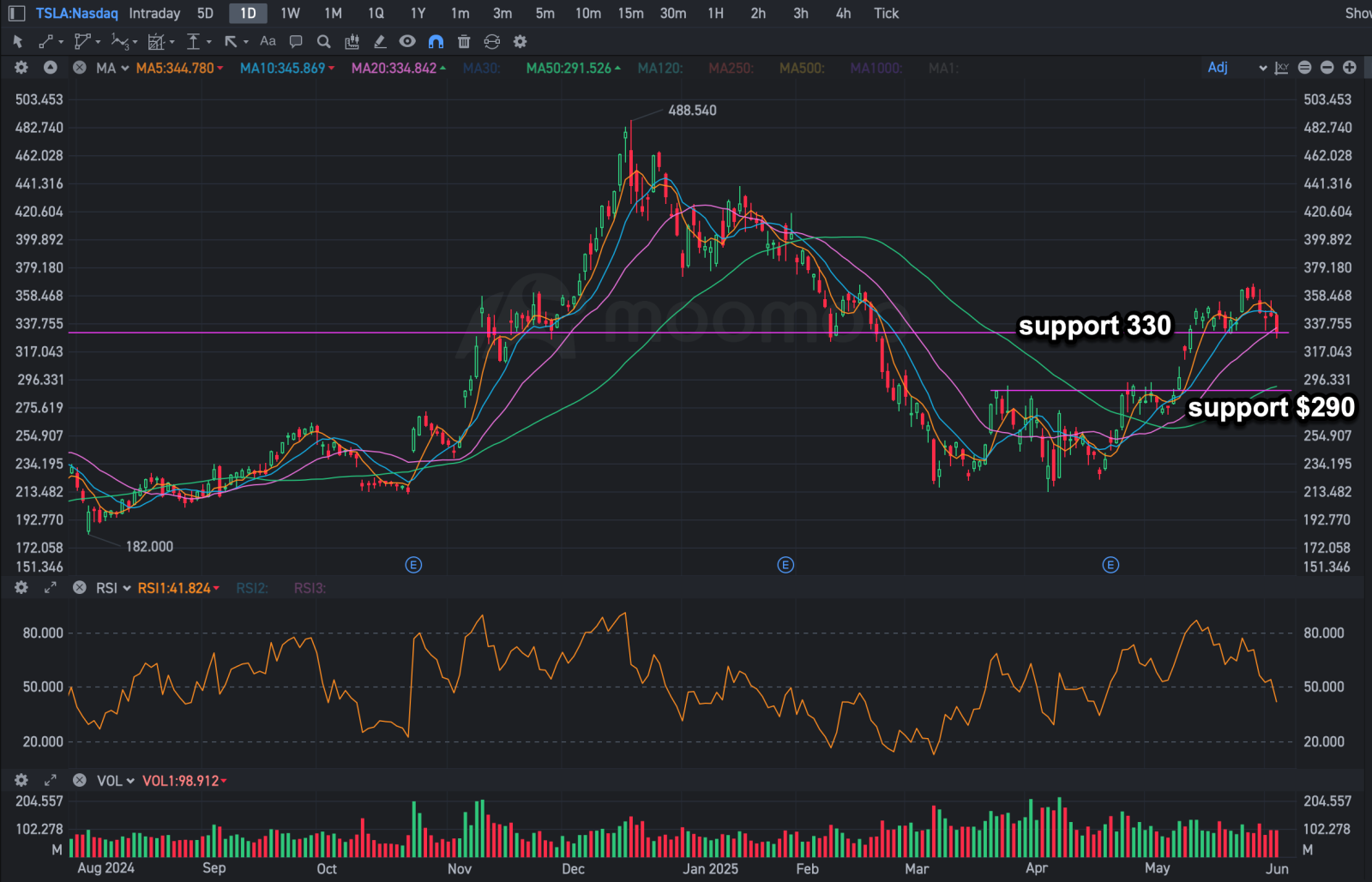Enable the RSI2 line
This screenshot has height=882, width=1372.
point(252,588)
